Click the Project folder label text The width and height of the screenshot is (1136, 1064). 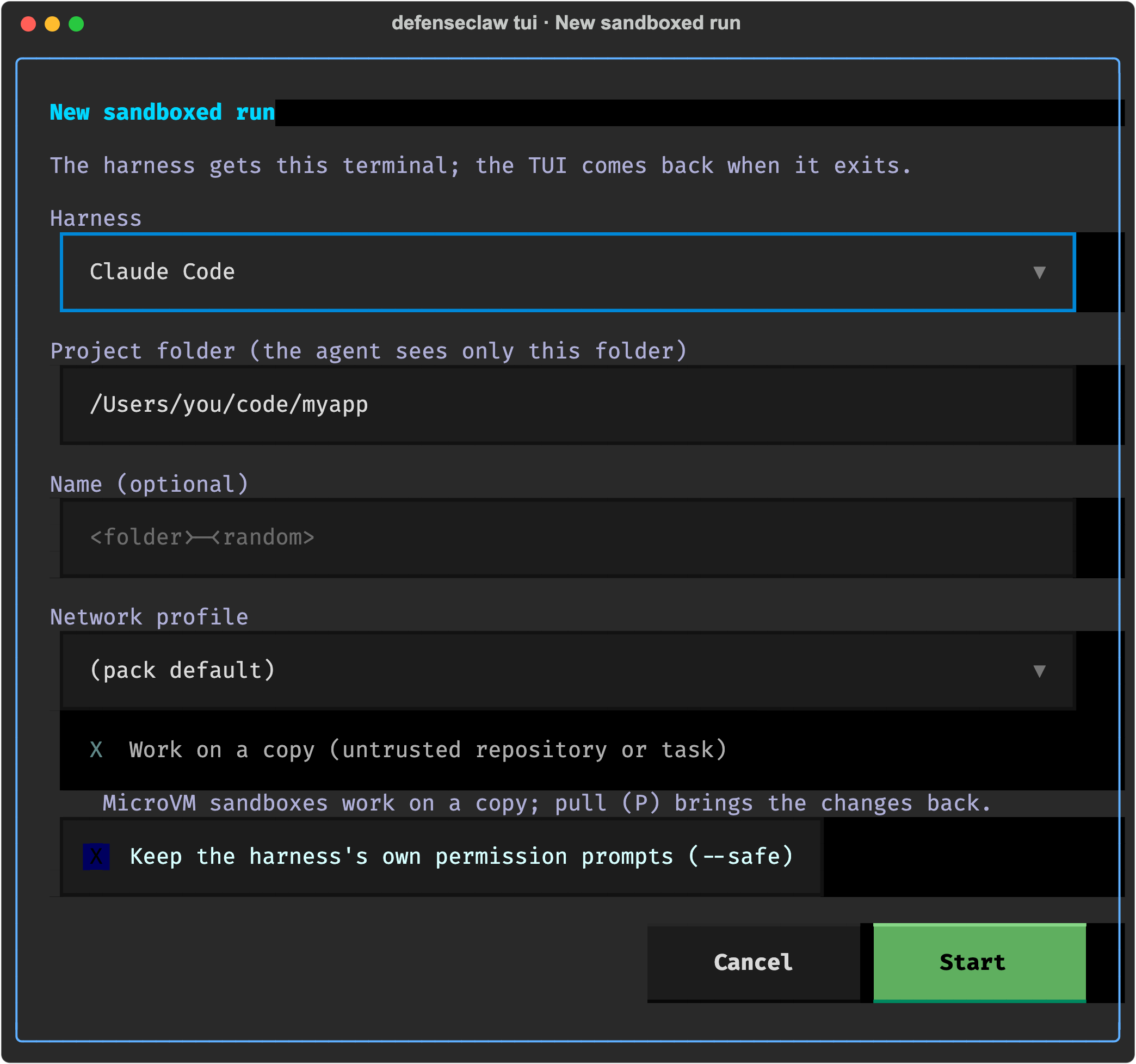[368, 351]
